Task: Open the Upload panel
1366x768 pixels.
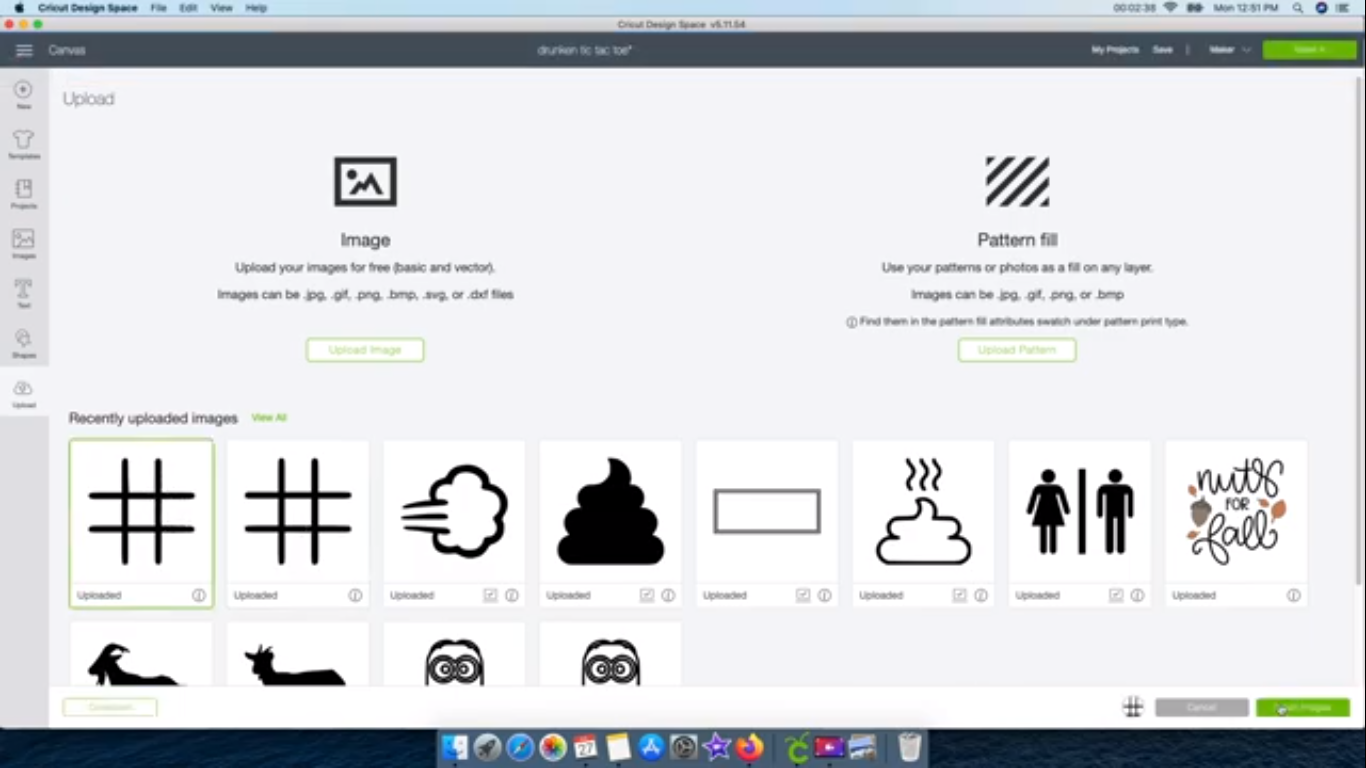Action: point(23,392)
